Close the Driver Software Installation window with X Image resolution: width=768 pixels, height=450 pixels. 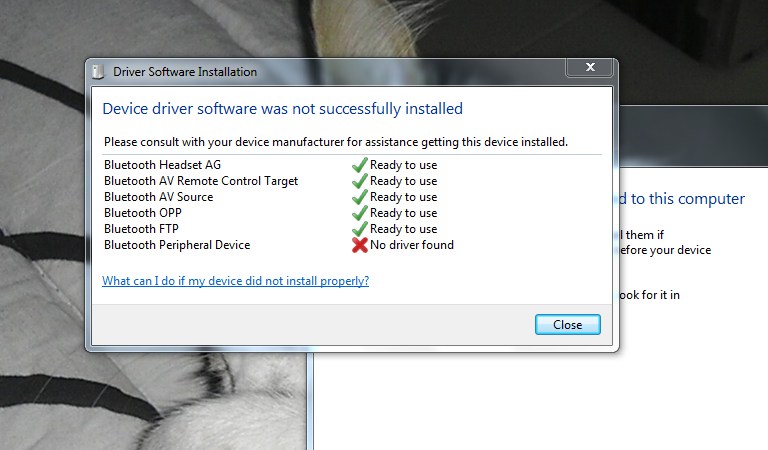pyautogui.click(x=590, y=67)
